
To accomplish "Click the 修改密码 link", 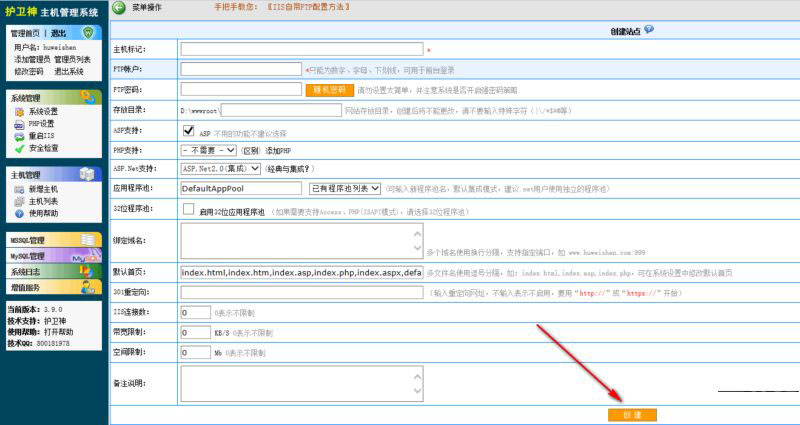I will click(29, 72).
